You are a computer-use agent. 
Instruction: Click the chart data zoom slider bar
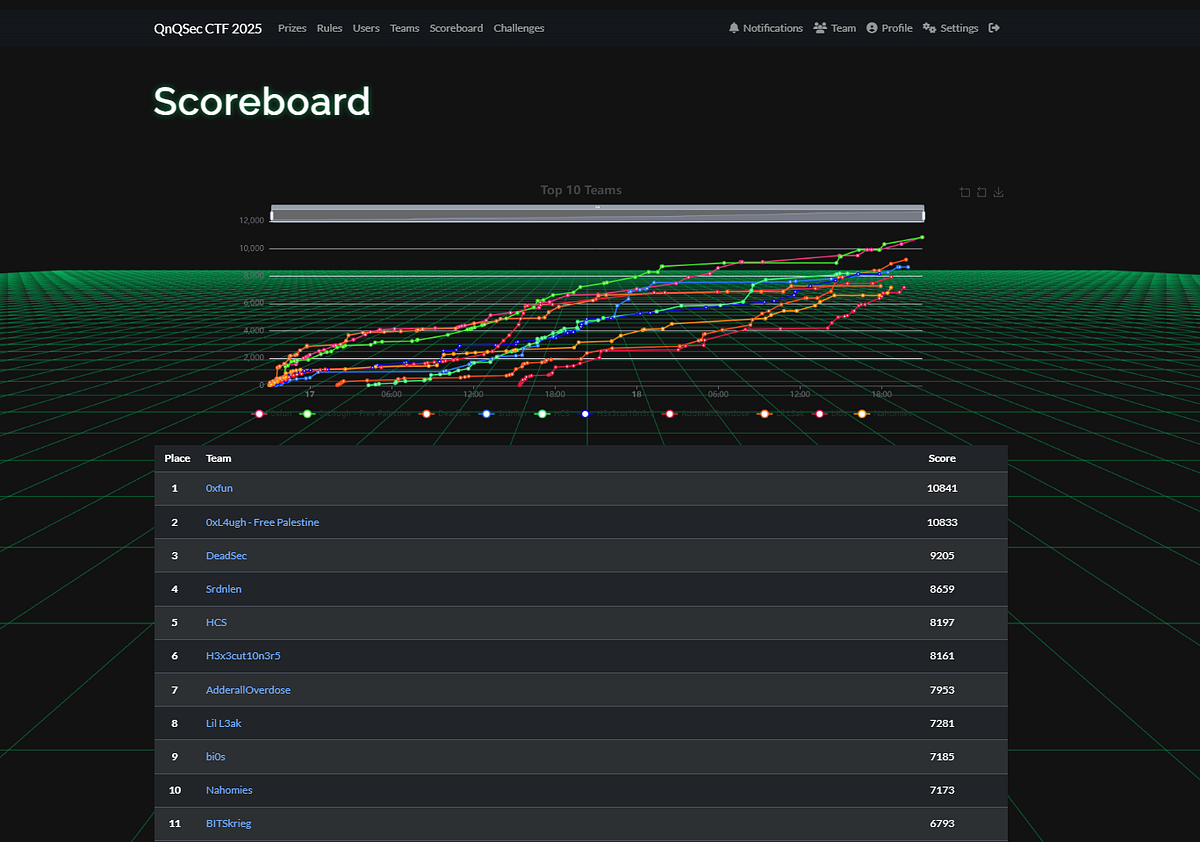597,214
